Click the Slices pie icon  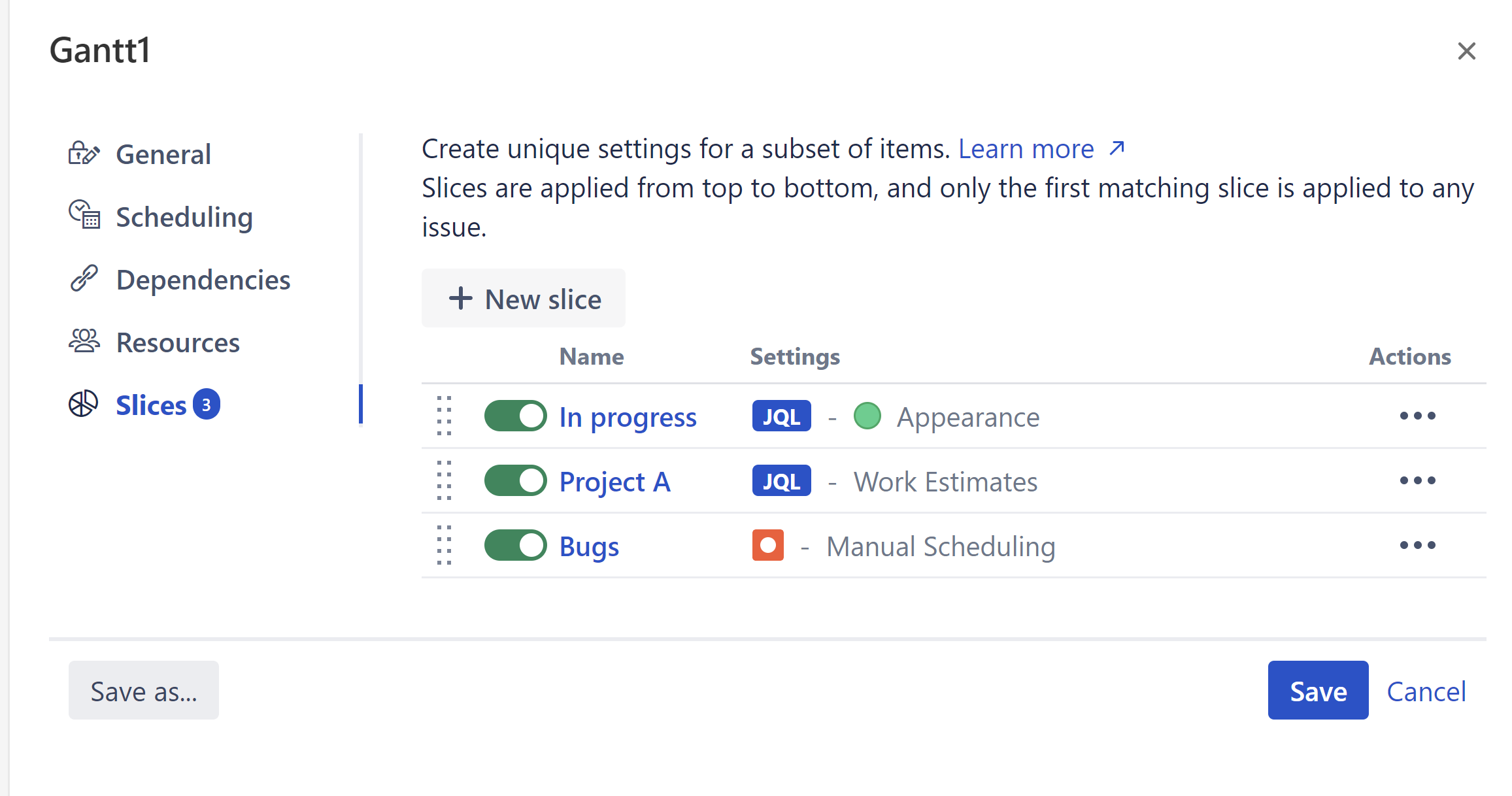click(84, 405)
